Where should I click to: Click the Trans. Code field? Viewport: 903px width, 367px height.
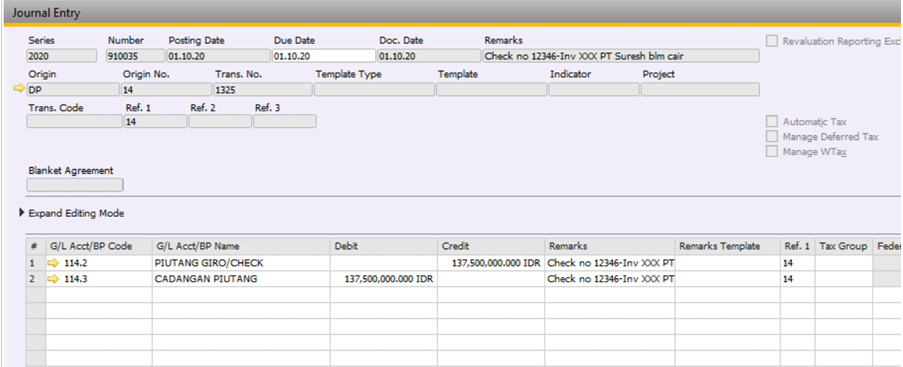[74, 122]
